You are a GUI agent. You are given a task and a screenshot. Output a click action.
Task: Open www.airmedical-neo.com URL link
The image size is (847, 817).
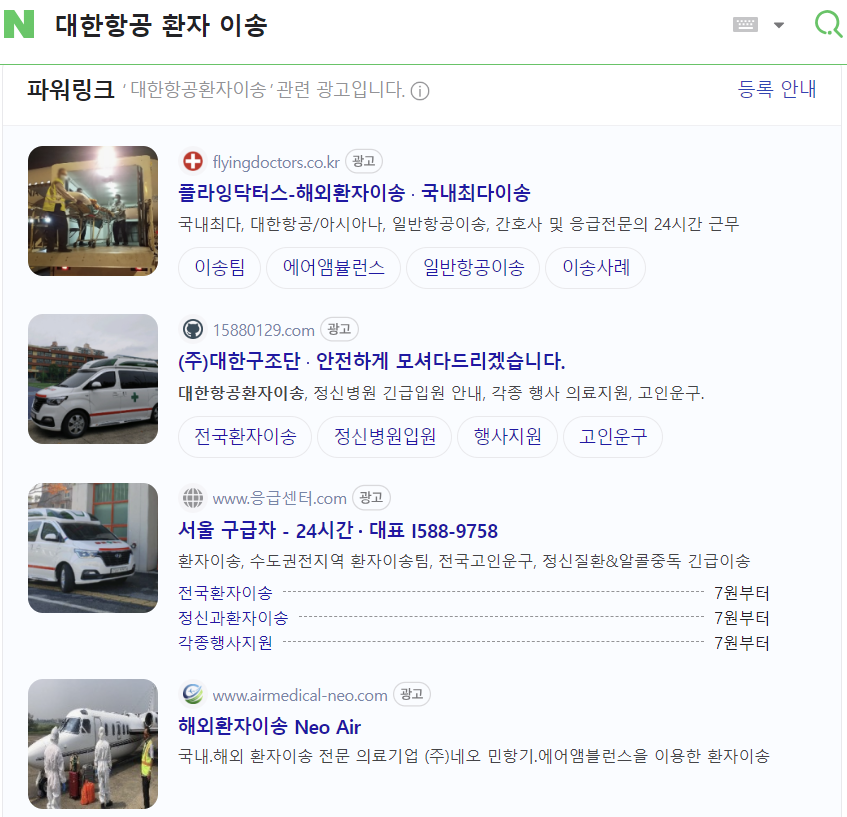click(300, 695)
